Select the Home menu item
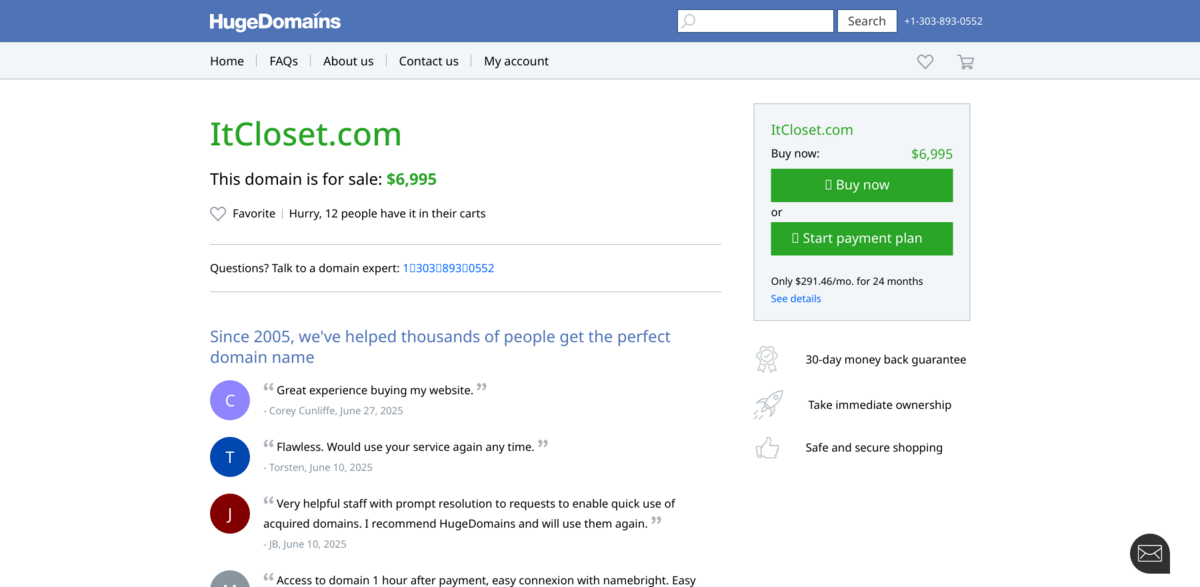 point(226,61)
